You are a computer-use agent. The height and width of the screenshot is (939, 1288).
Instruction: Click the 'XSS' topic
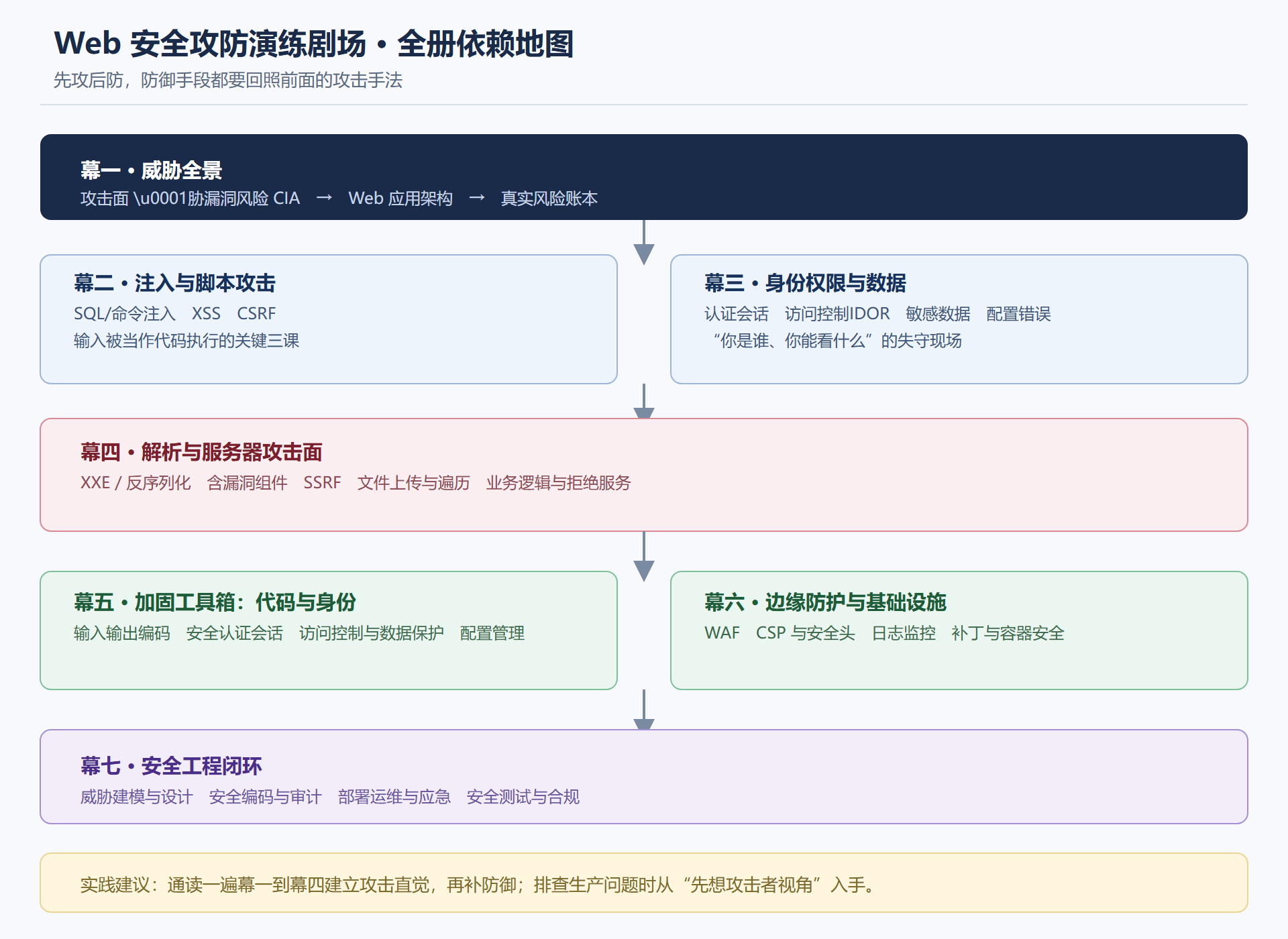click(206, 314)
